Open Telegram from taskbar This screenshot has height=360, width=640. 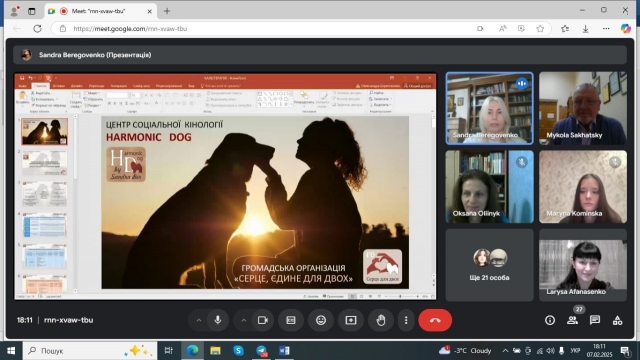click(261, 351)
